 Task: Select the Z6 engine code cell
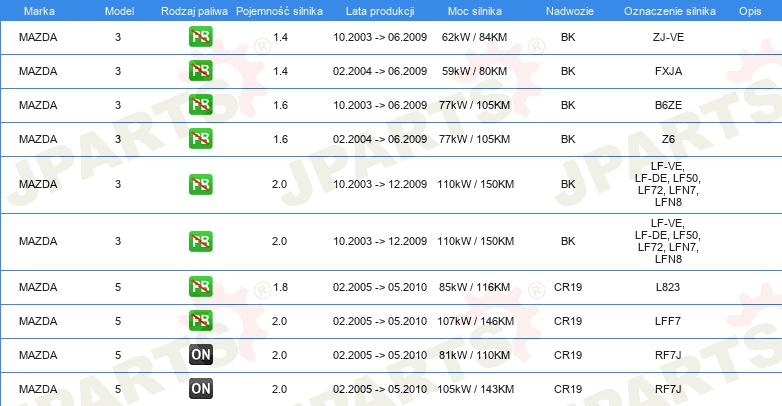pyautogui.click(x=668, y=139)
